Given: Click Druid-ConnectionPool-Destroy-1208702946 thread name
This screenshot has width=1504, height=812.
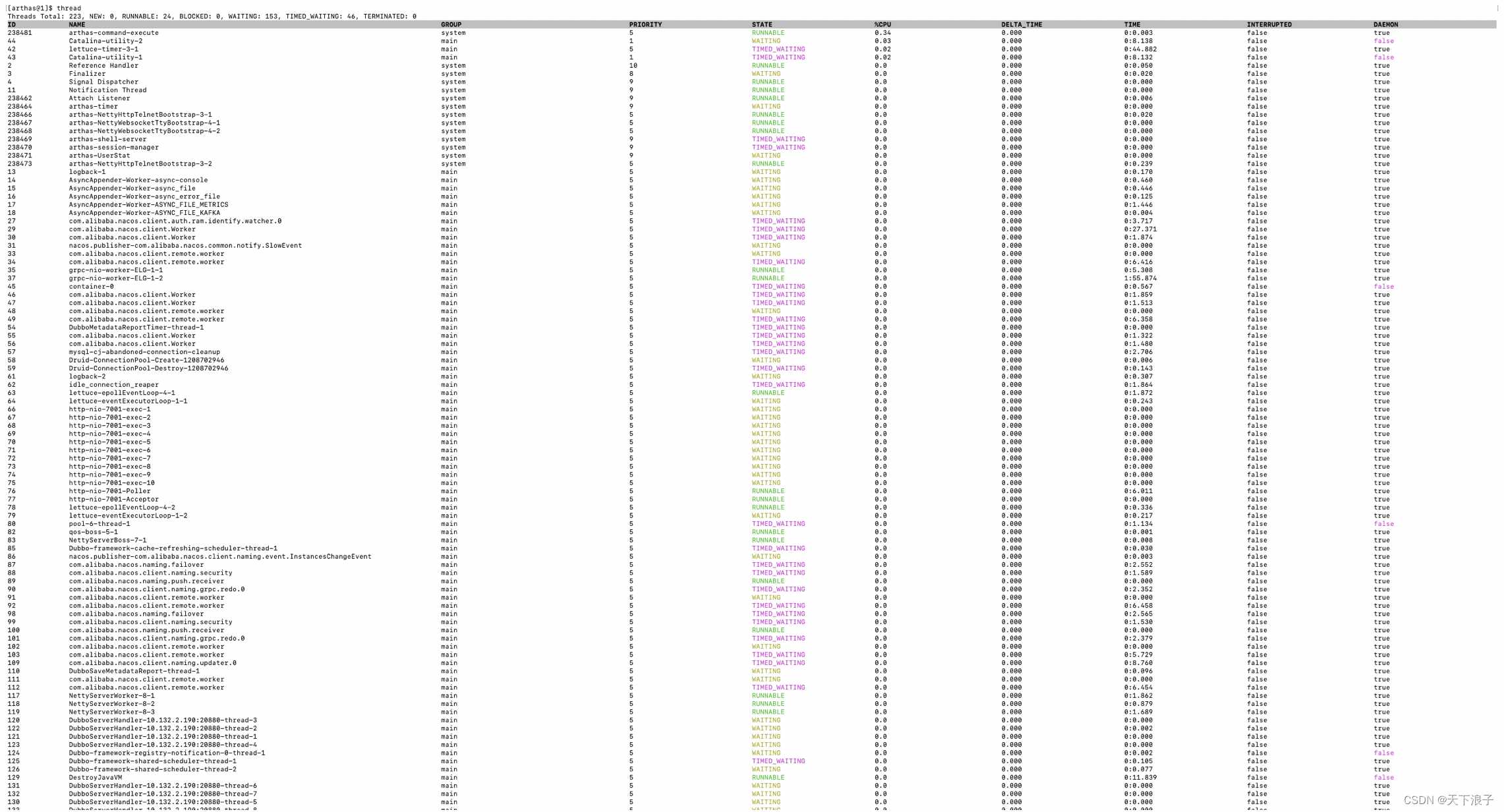Looking at the screenshot, I should coord(148,368).
